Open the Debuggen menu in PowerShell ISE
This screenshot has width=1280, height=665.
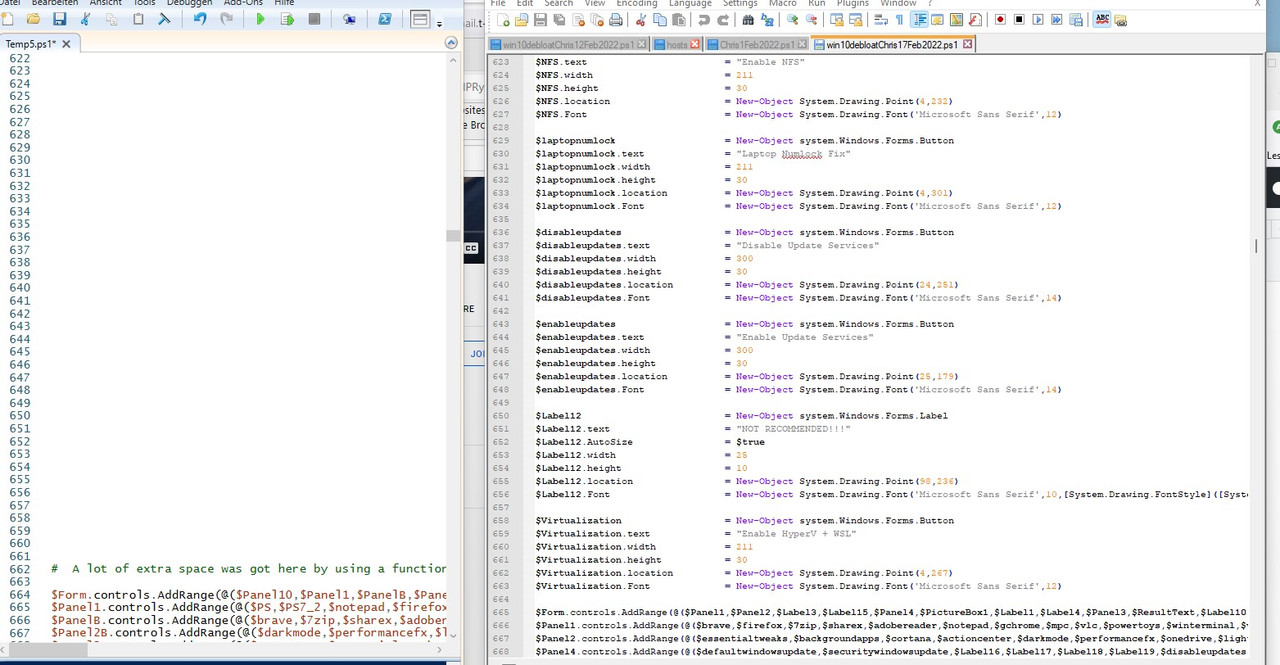[189, 3]
